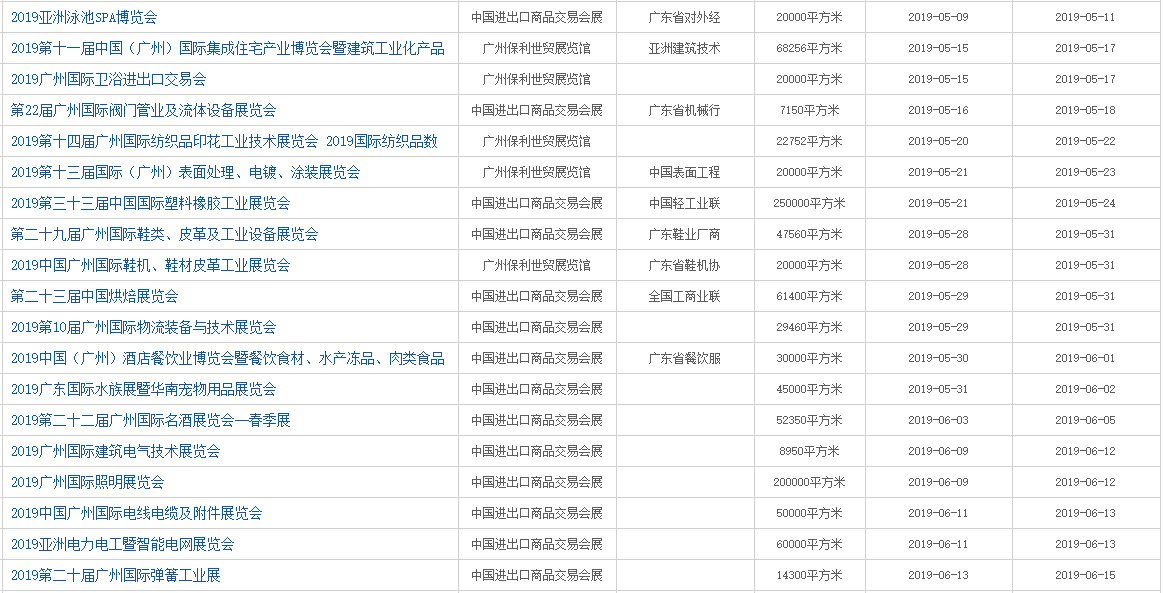Screen dimensions: 1164x593
Task: Open 2019第三十三届中国国际塑料橡胶工业展览会 link
Action: pyautogui.click(x=151, y=203)
